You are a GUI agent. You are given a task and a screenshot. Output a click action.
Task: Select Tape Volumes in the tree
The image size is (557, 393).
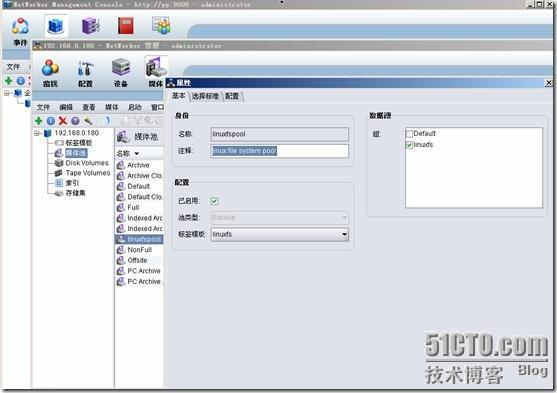click(88, 173)
